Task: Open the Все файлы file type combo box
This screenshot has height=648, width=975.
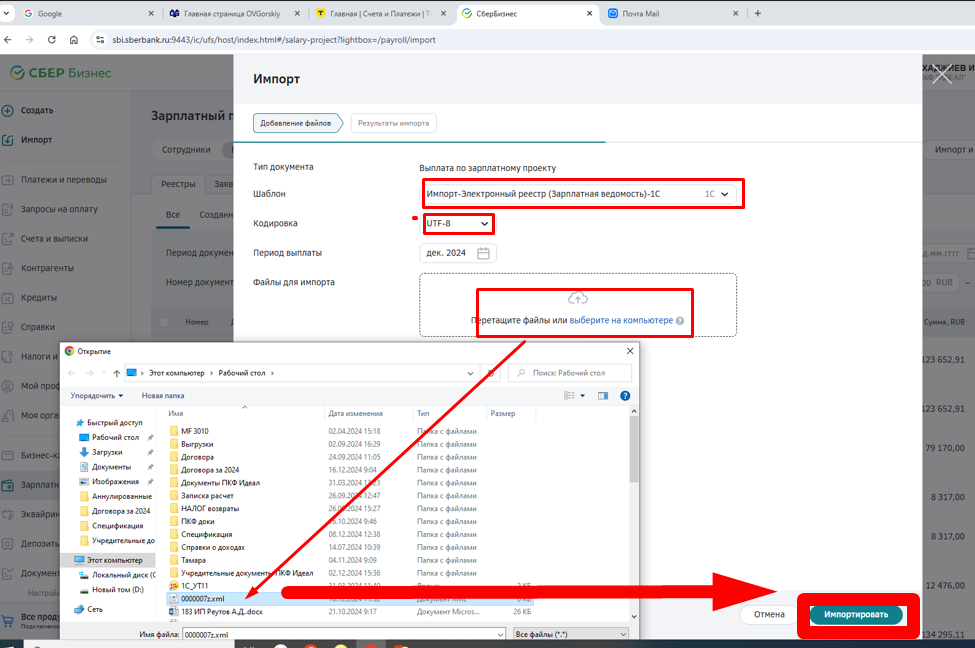Action: (x=571, y=634)
